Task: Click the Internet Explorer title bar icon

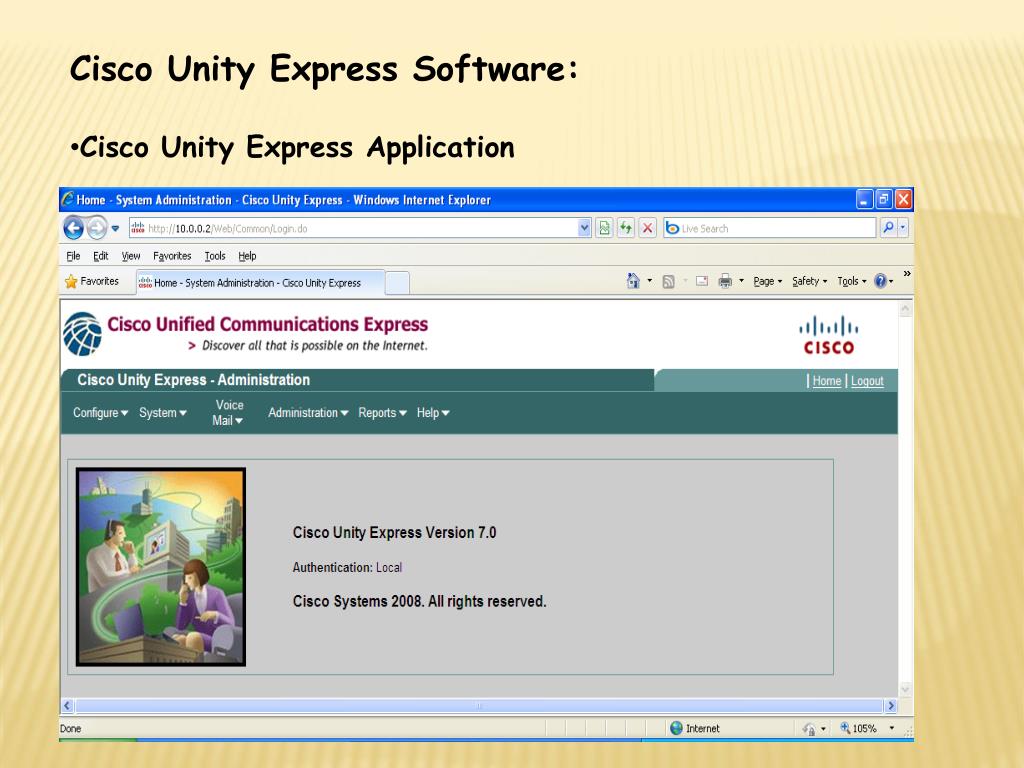Action: (x=67, y=199)
